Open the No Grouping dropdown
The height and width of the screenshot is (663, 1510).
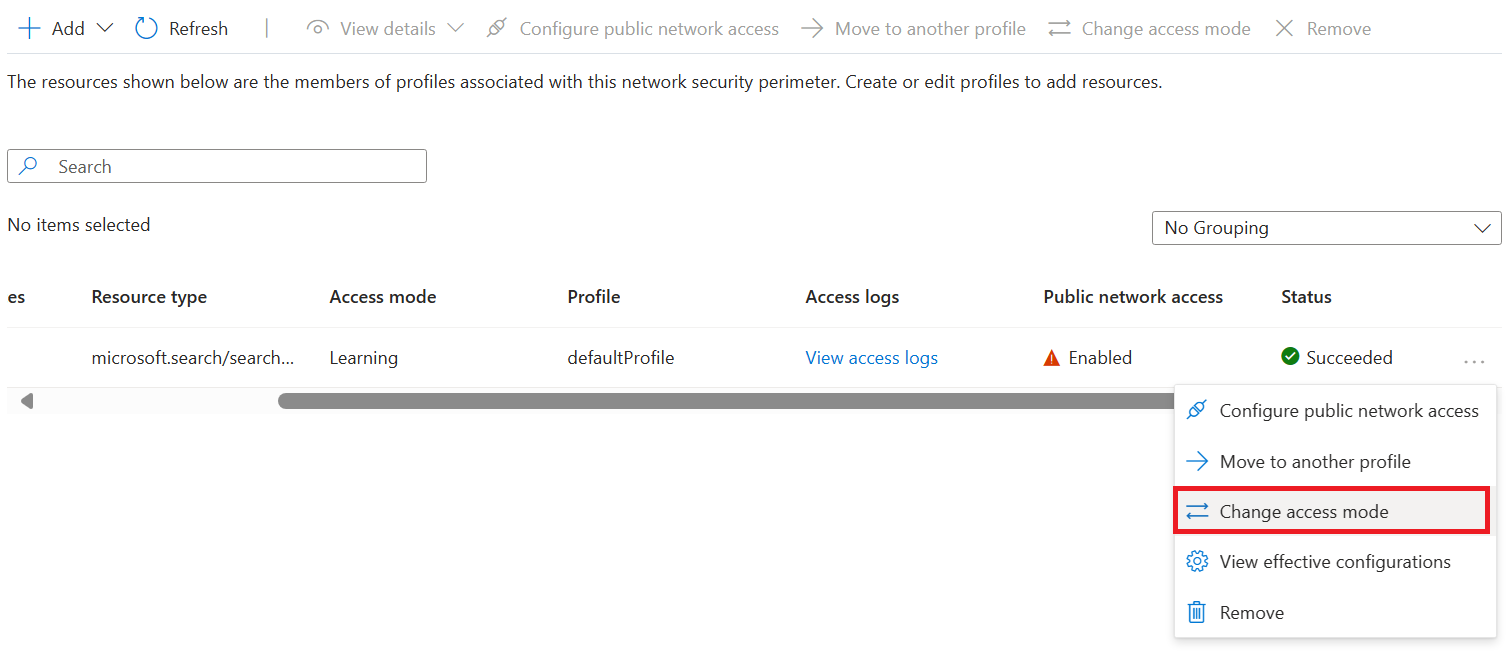pos(1326,228)
